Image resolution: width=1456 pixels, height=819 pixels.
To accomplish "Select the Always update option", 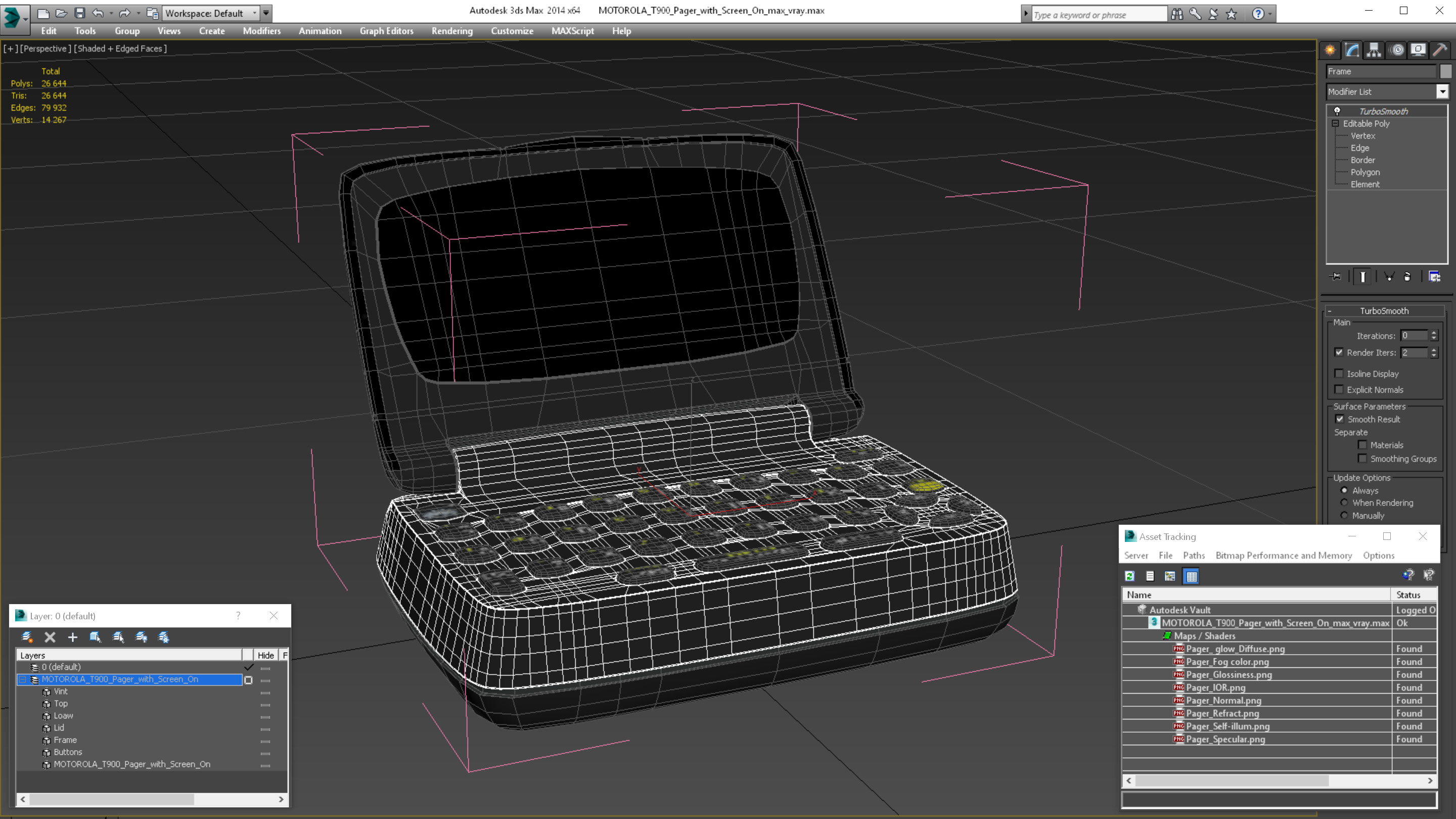I will [1344, 490].
